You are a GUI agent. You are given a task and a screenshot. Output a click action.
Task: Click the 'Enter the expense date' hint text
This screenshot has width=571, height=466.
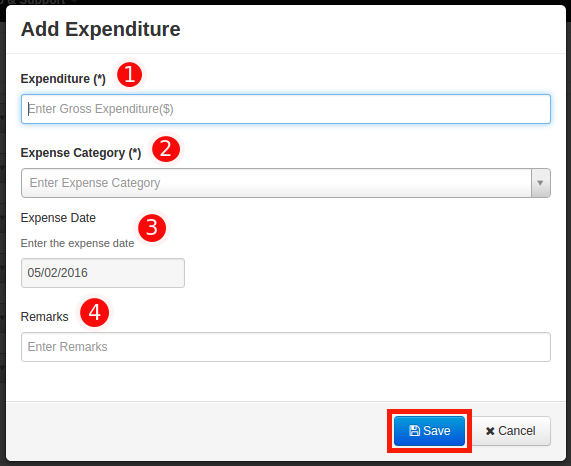(x=78, y=243)
